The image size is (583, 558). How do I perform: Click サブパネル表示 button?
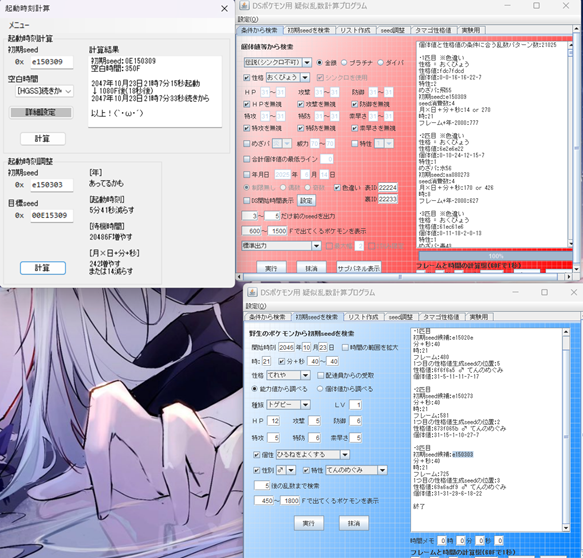coord(358,268)
